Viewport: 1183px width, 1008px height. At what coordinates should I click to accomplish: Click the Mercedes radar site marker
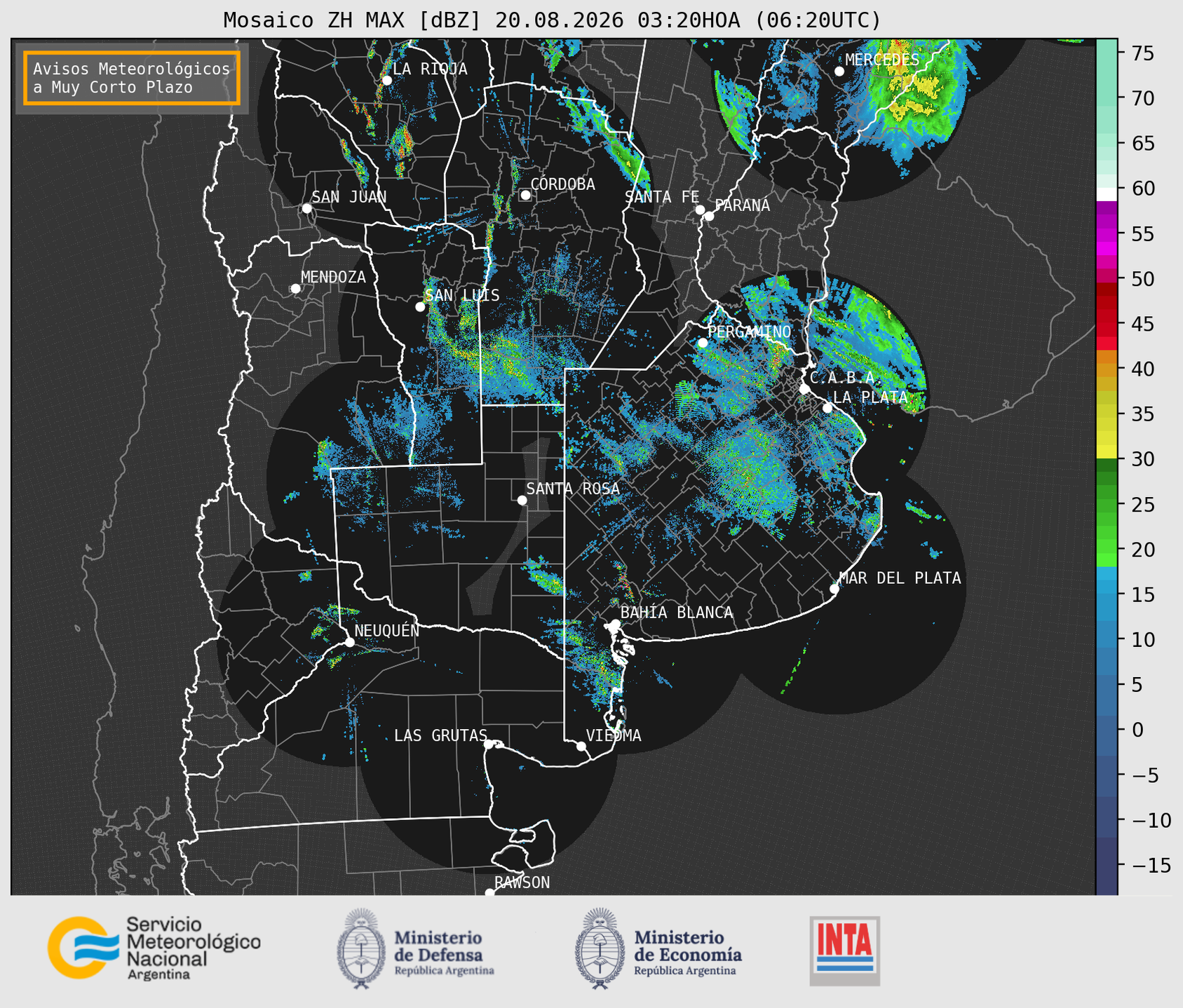(x=839, y=71)
